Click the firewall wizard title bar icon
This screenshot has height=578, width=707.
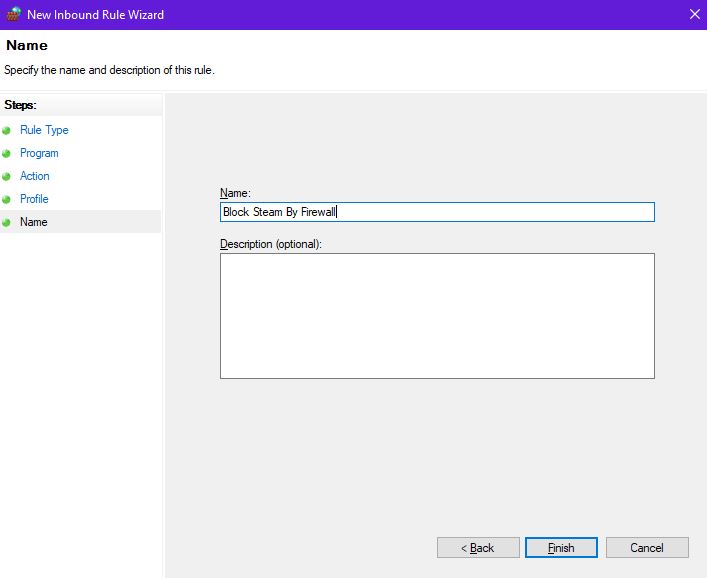(14, 14)
